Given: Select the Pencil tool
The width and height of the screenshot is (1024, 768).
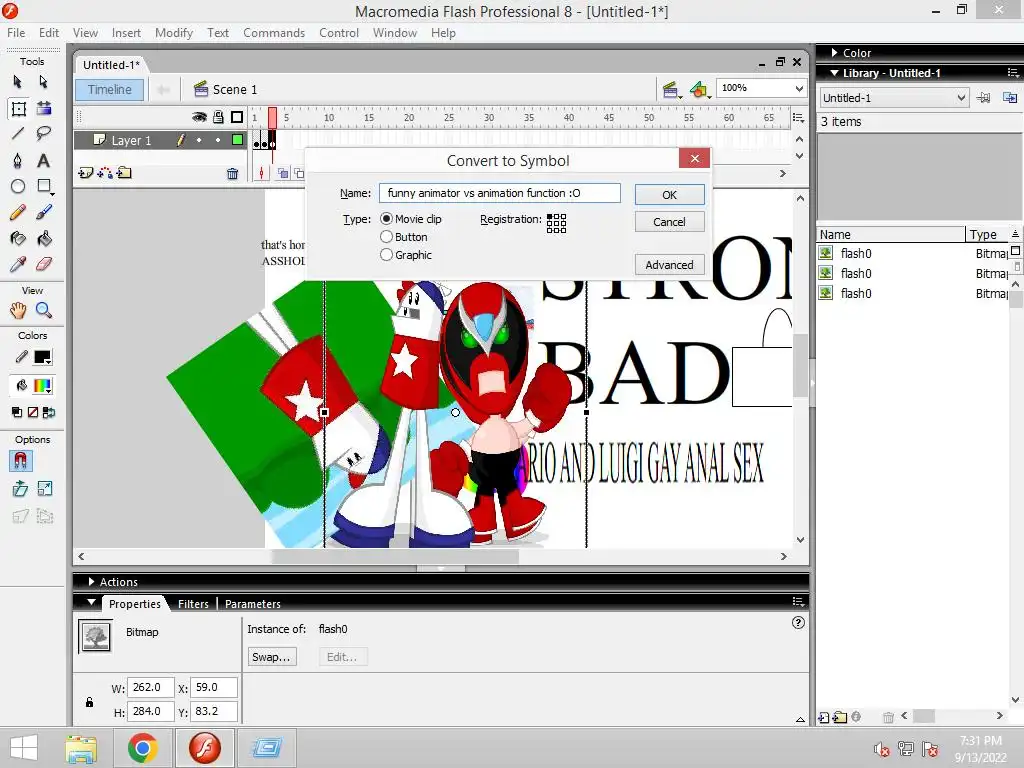Looking at the screenshot, I should [x=18, y=212].
